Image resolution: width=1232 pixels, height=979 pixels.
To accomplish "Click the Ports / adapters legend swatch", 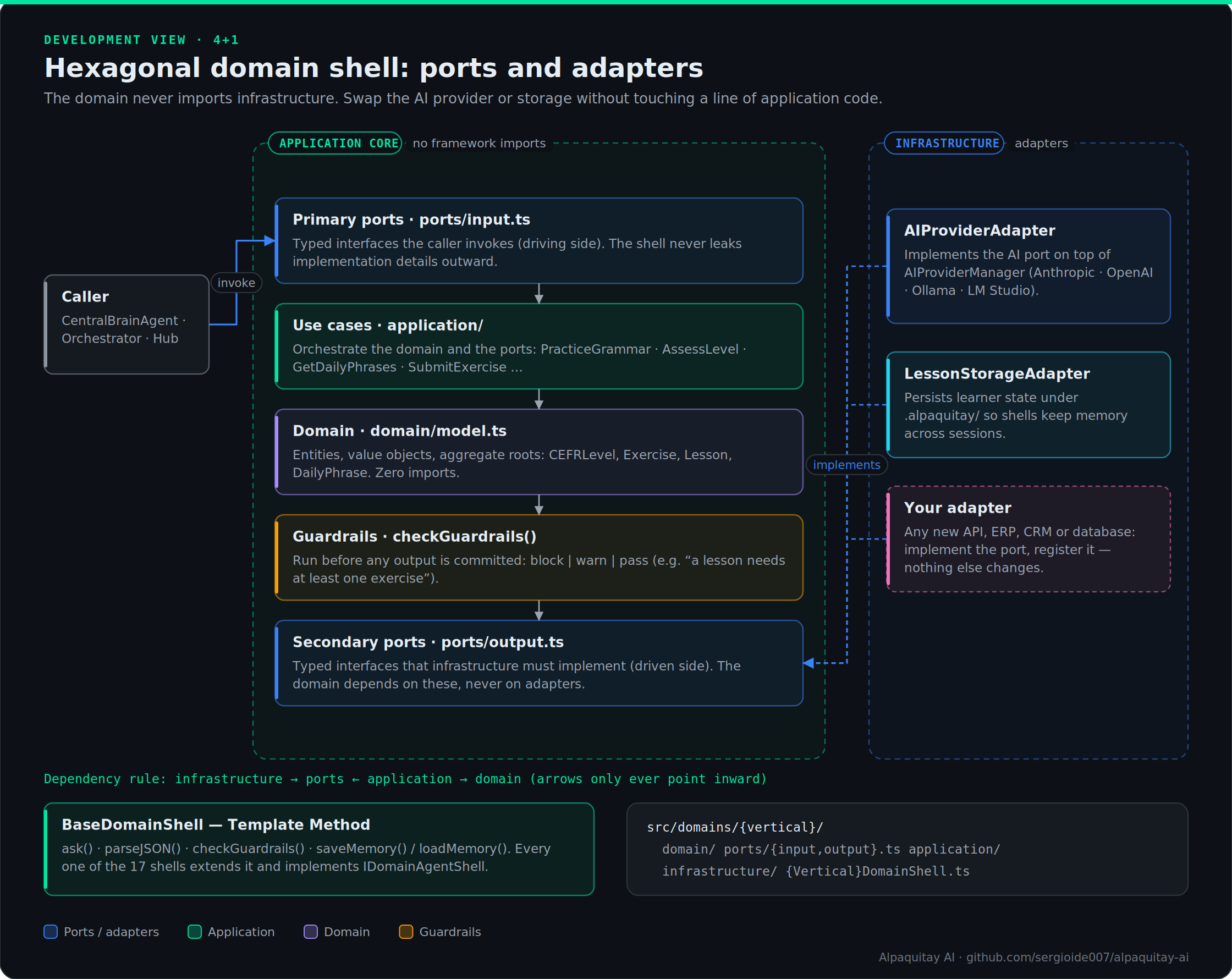I will 51,932.
